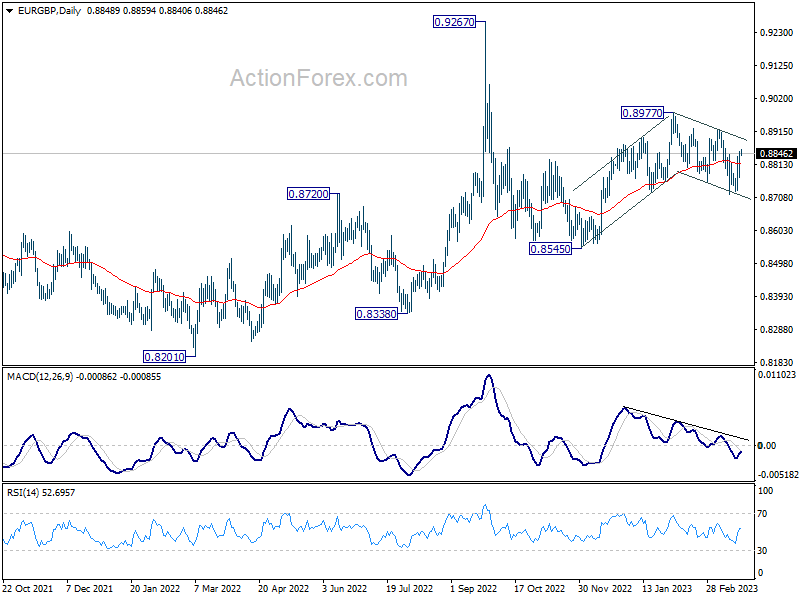Viewport: 800px width, 600px height.
Task: Click the 0.81830 price axis value
Action: click(x=777, y=363)
